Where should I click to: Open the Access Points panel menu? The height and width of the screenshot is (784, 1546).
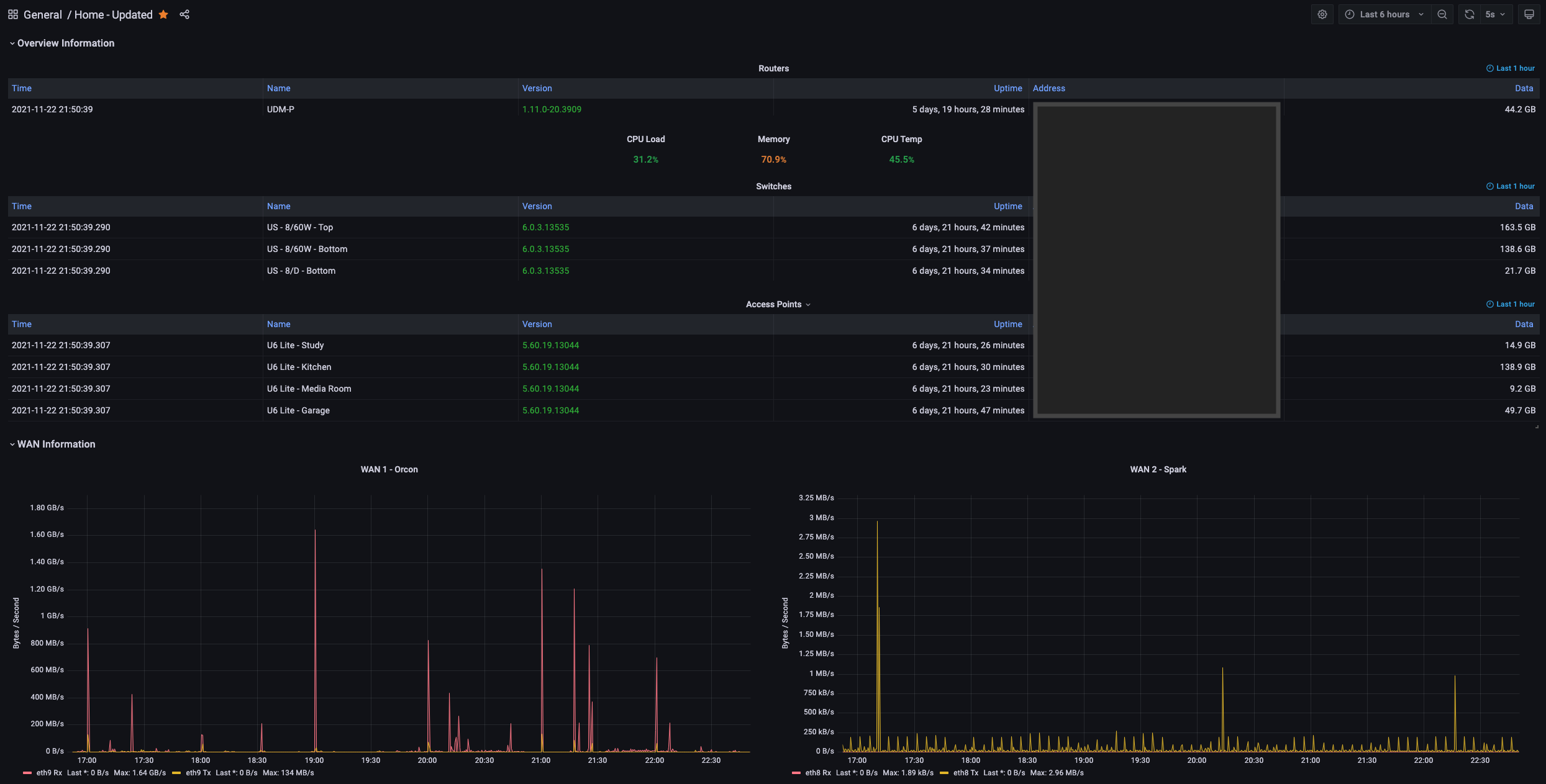click(778, 304)
